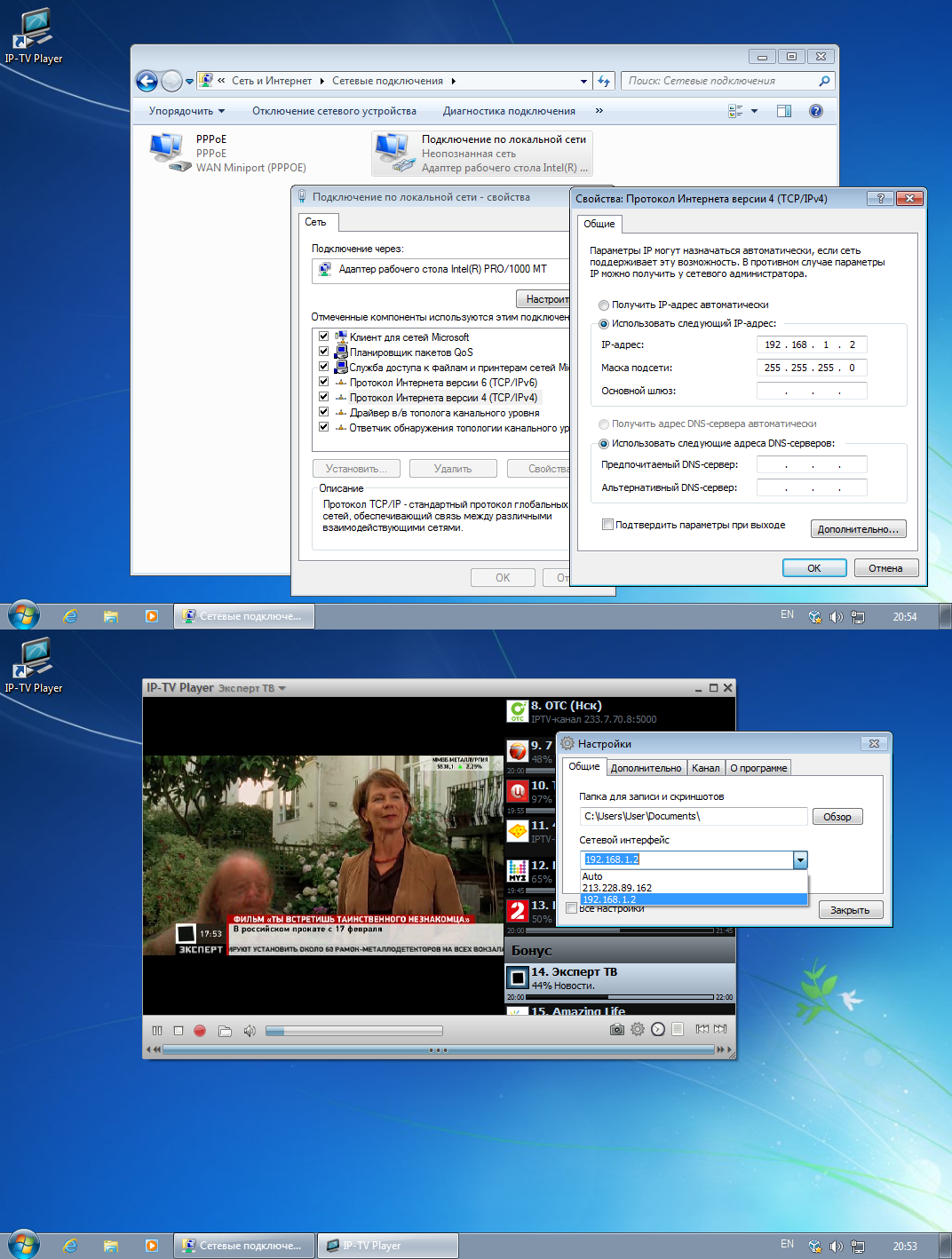This screenshot has width=952, height=1259.
Task: Click Отключение сетевого устройства in the toolbar
Action: (334, 111)
